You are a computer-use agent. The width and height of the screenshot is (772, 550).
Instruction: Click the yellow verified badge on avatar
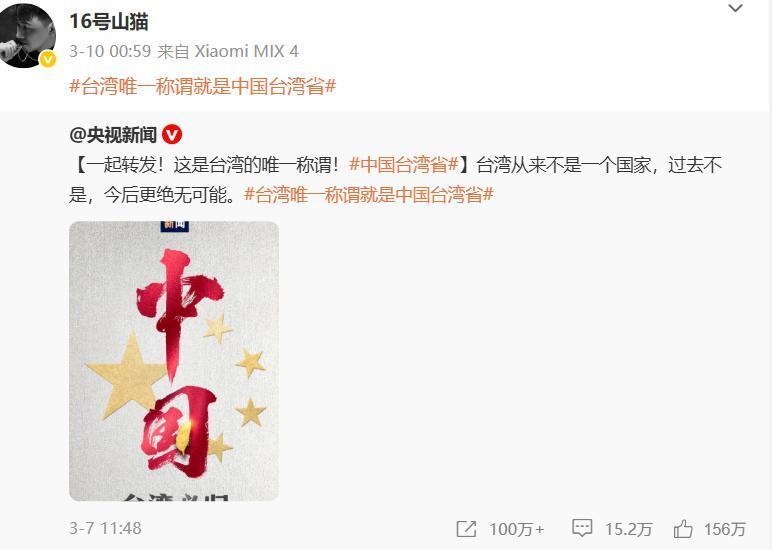click(x=48, y=59)
